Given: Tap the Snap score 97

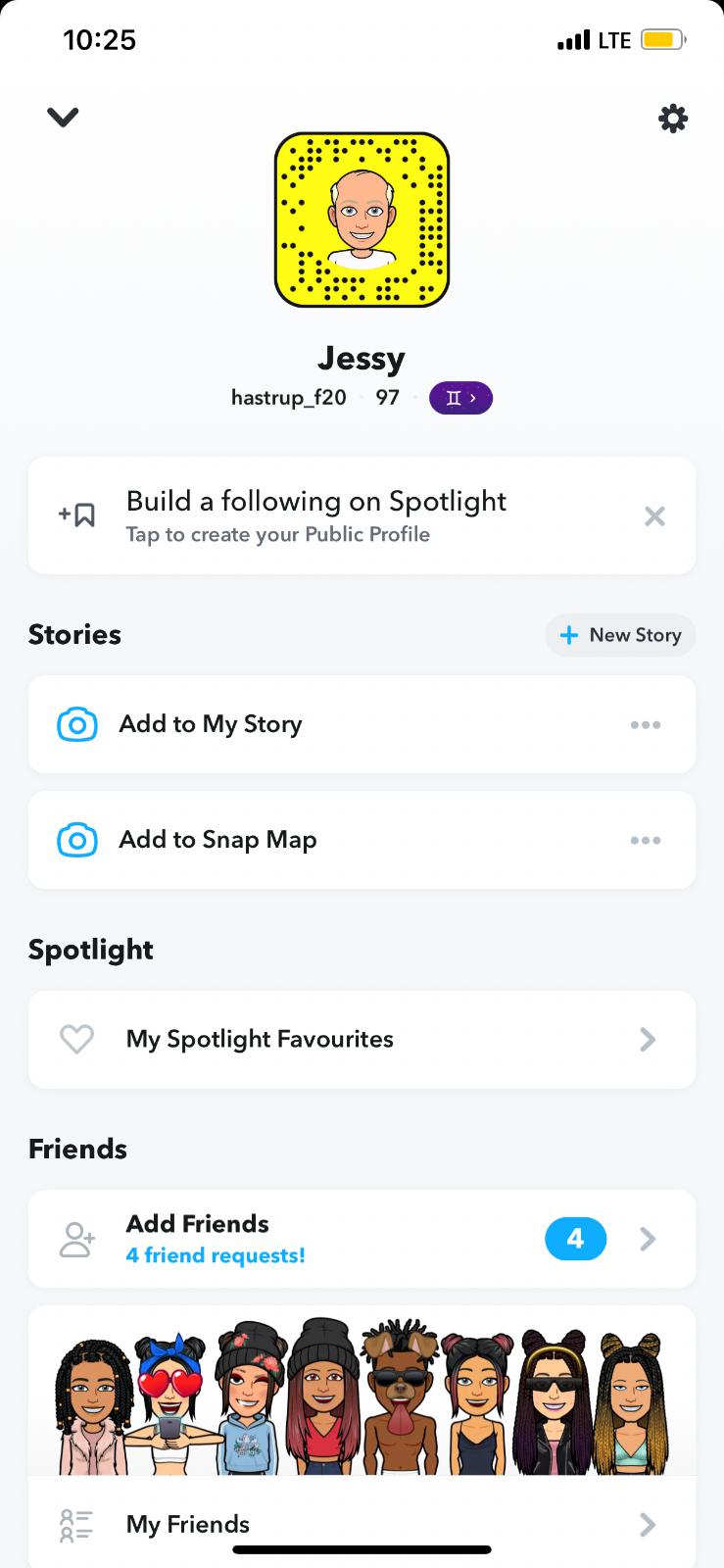Looking at the screenshot, I should 388,398.
